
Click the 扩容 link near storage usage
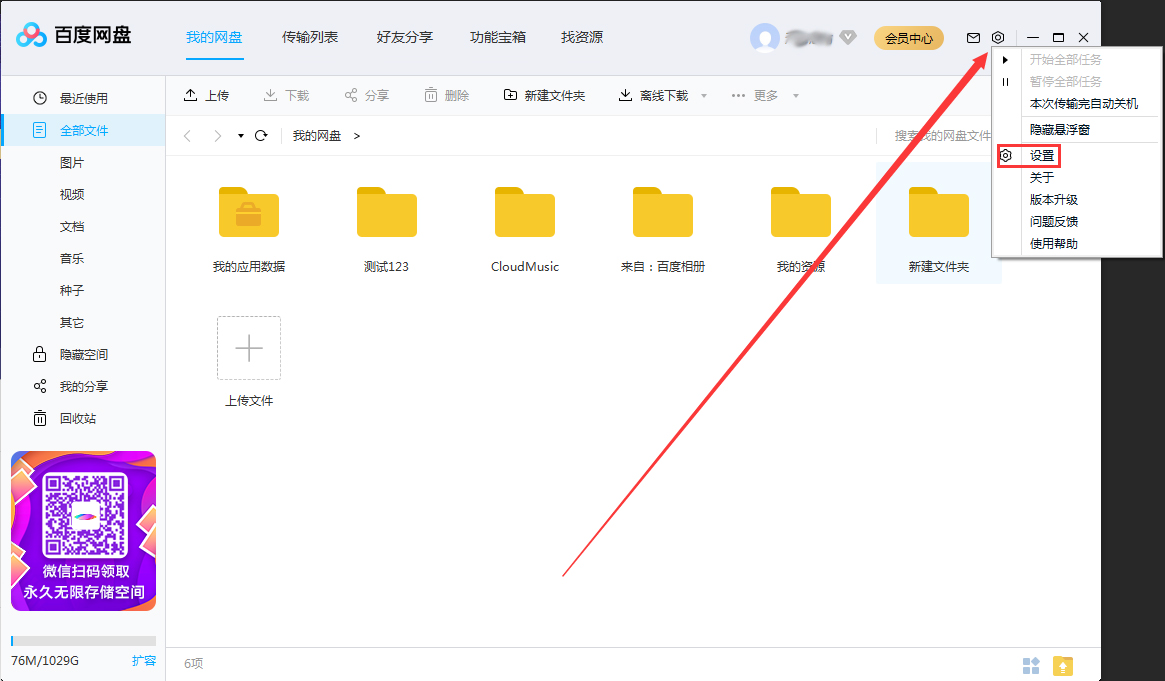143,660
